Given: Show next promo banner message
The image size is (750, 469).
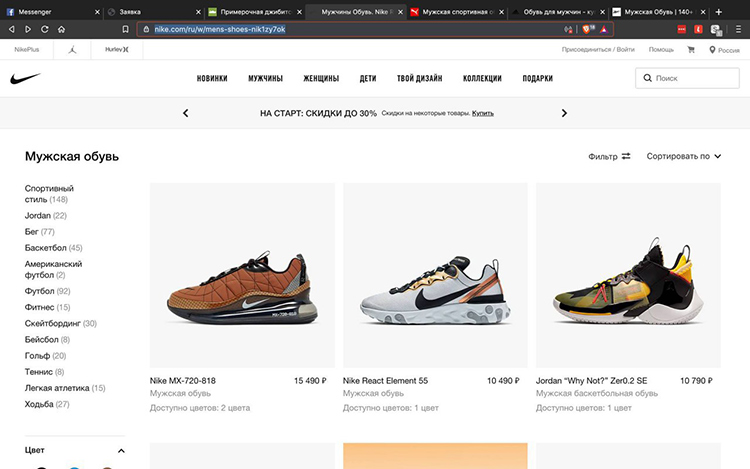Looking at the screenshot, I should pyautogui.click(x=564, y=113).
